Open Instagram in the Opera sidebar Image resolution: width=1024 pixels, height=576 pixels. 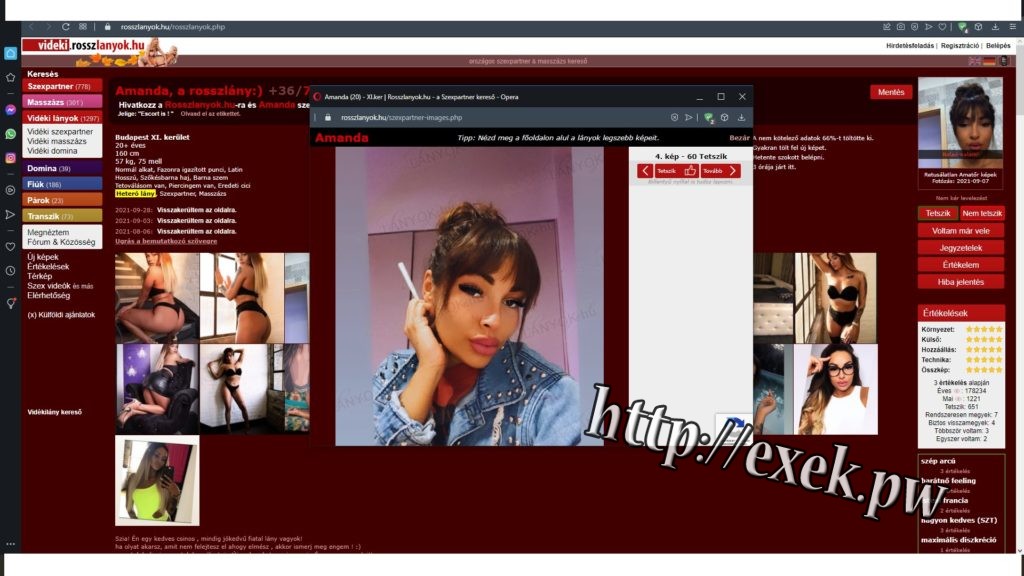coord(10,157)
